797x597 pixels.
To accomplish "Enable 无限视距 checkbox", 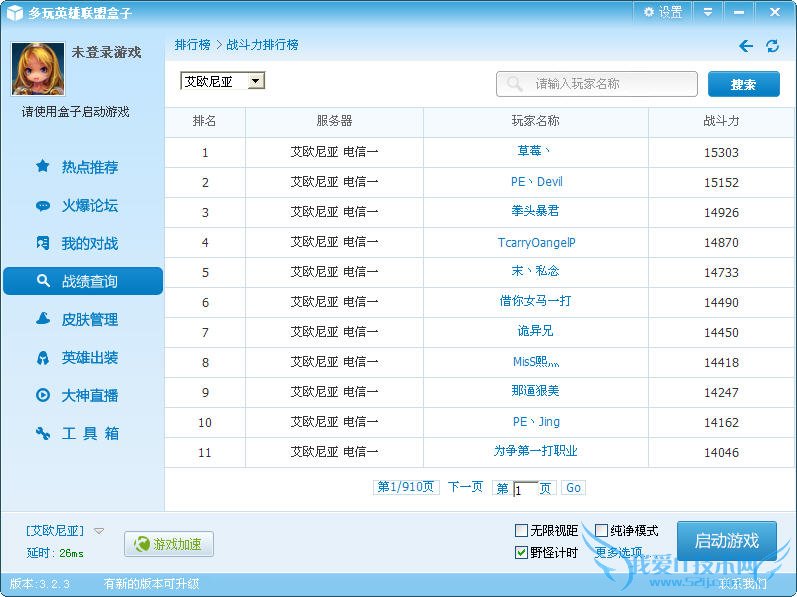I will 521,531.
